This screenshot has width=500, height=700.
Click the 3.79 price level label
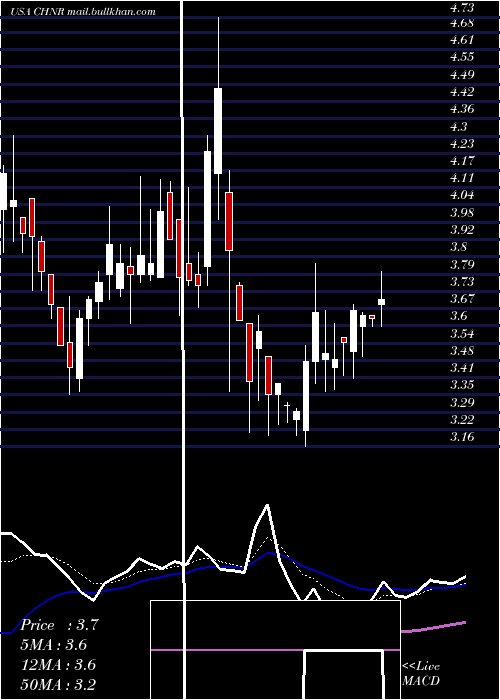[461, 265]
